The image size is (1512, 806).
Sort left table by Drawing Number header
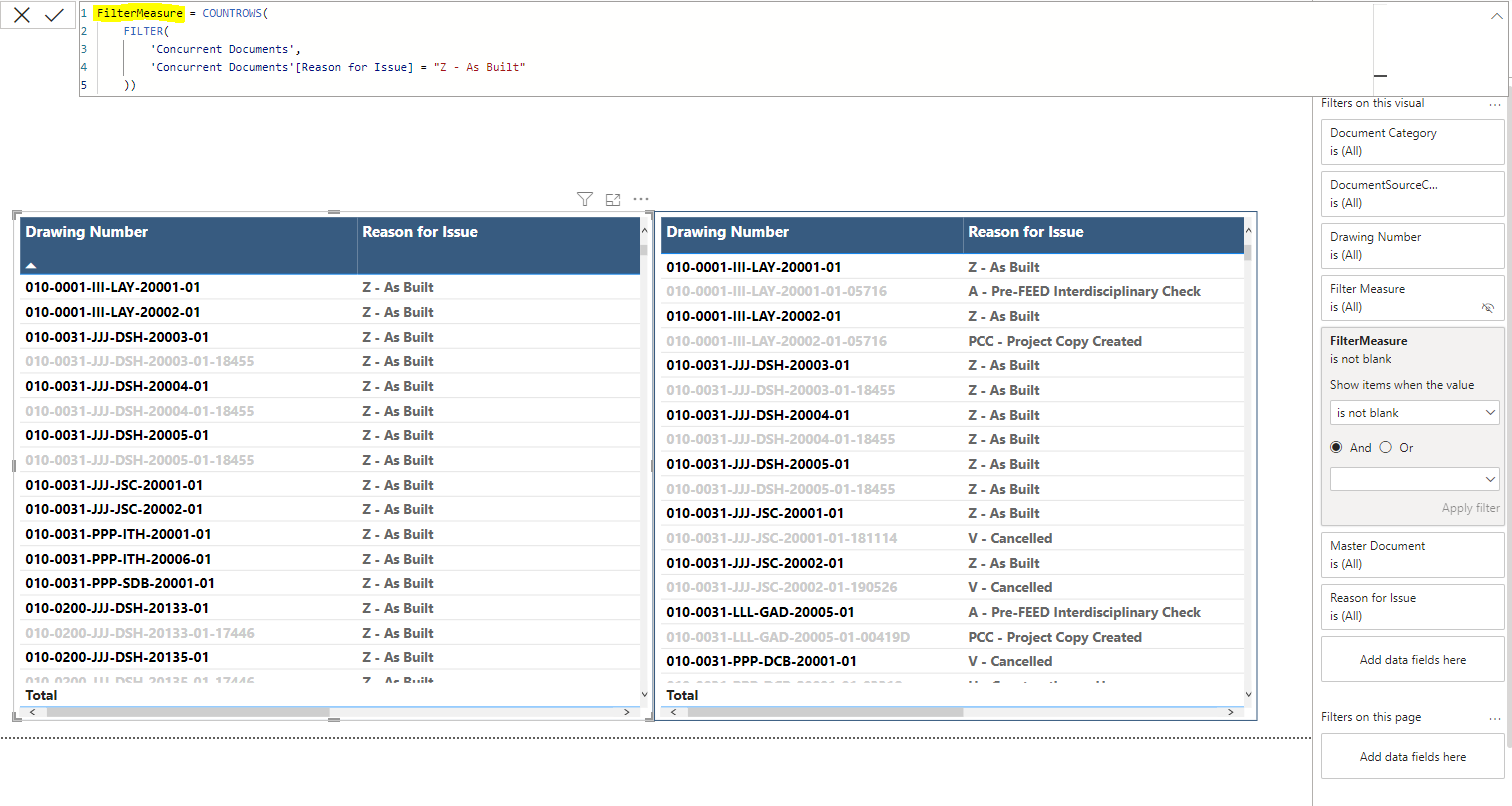pyautogui.click(x=87, y=232)
